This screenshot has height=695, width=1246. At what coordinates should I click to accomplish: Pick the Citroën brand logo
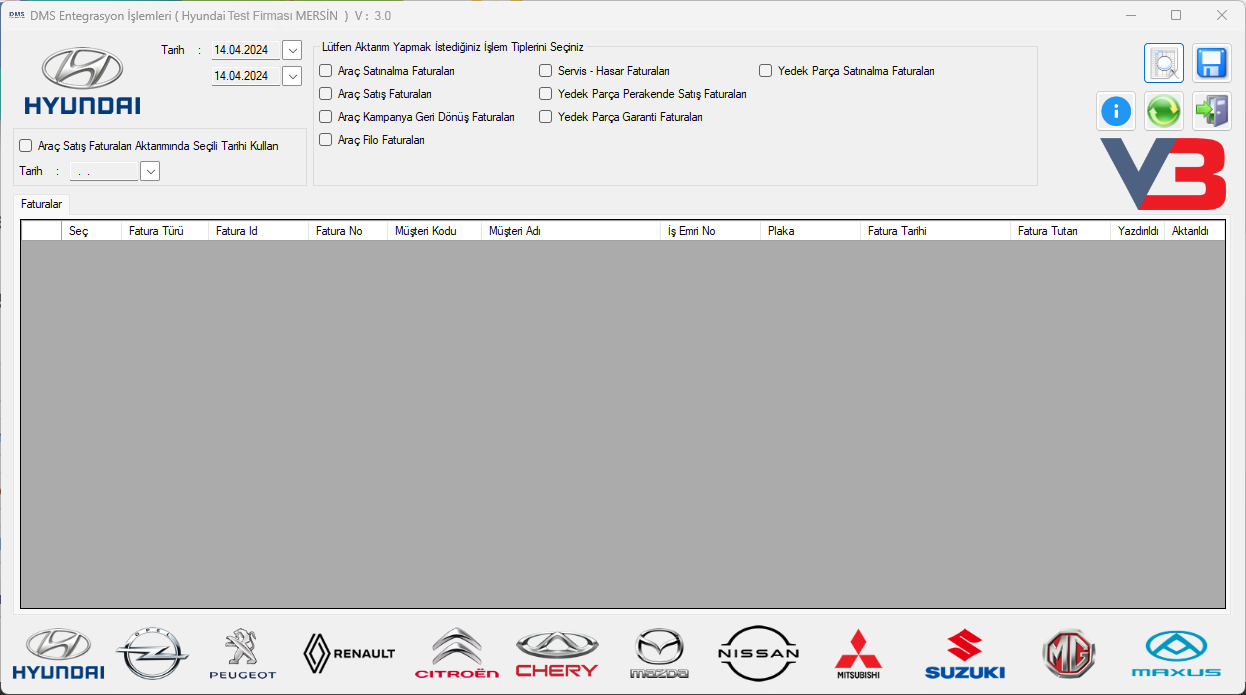tap(457, 654)
